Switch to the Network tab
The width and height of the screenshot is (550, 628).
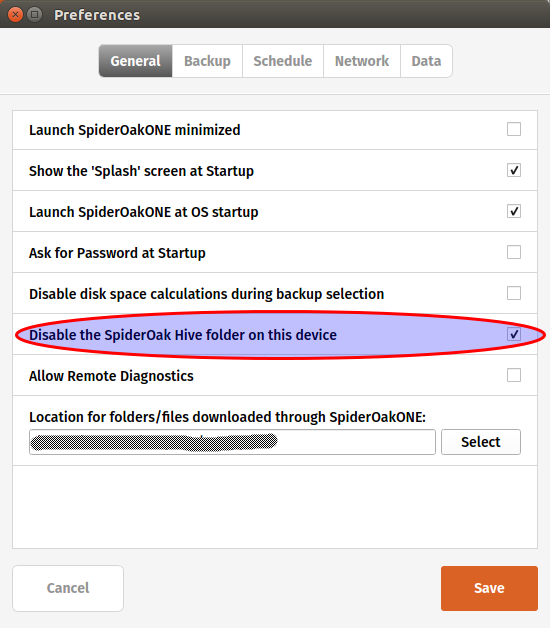click(x=362, y=61)
